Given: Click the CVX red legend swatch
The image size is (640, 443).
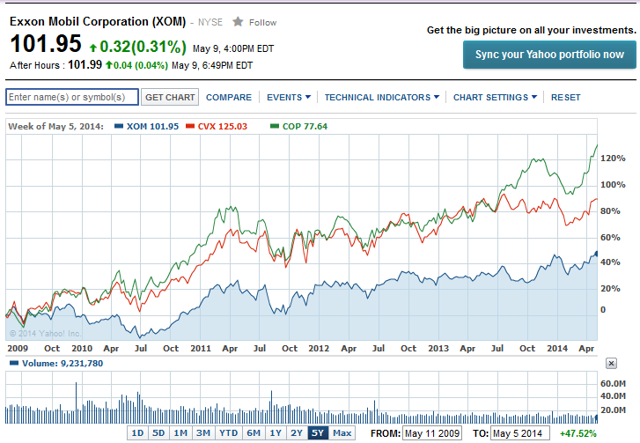Looking at the screenshot, I should point(190,126).
